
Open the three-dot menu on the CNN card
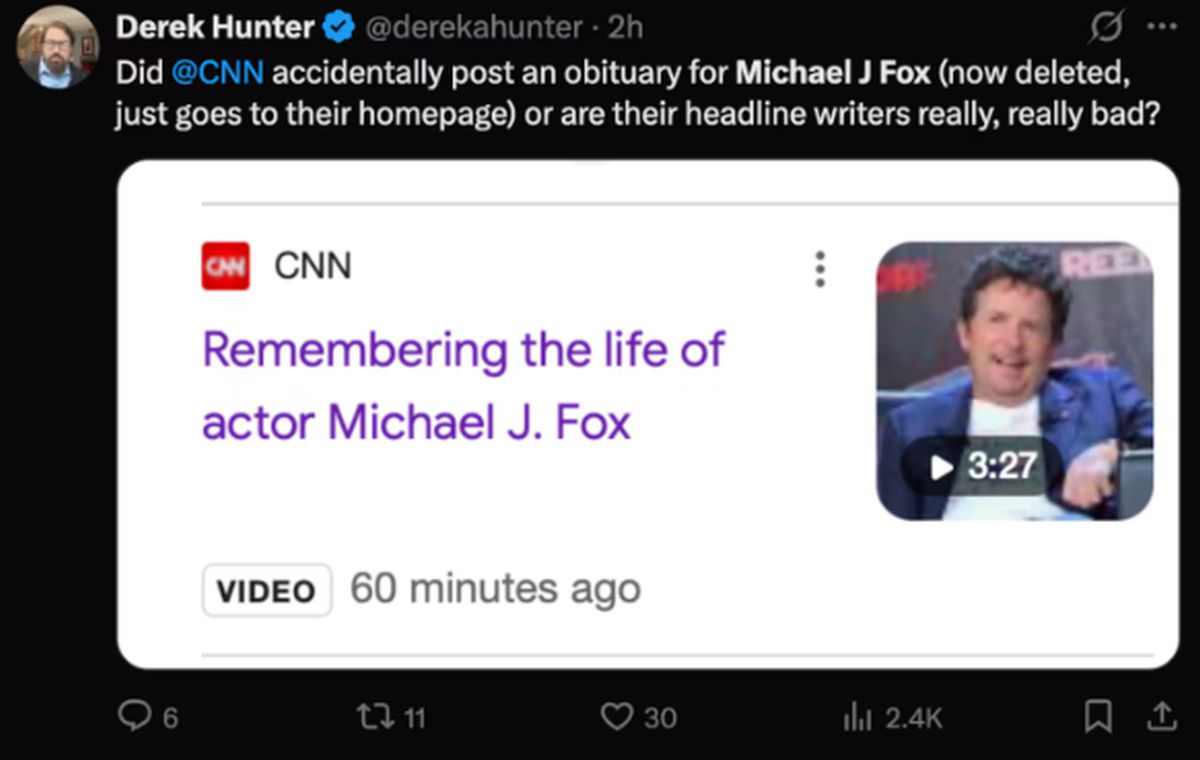coord(819,268)
